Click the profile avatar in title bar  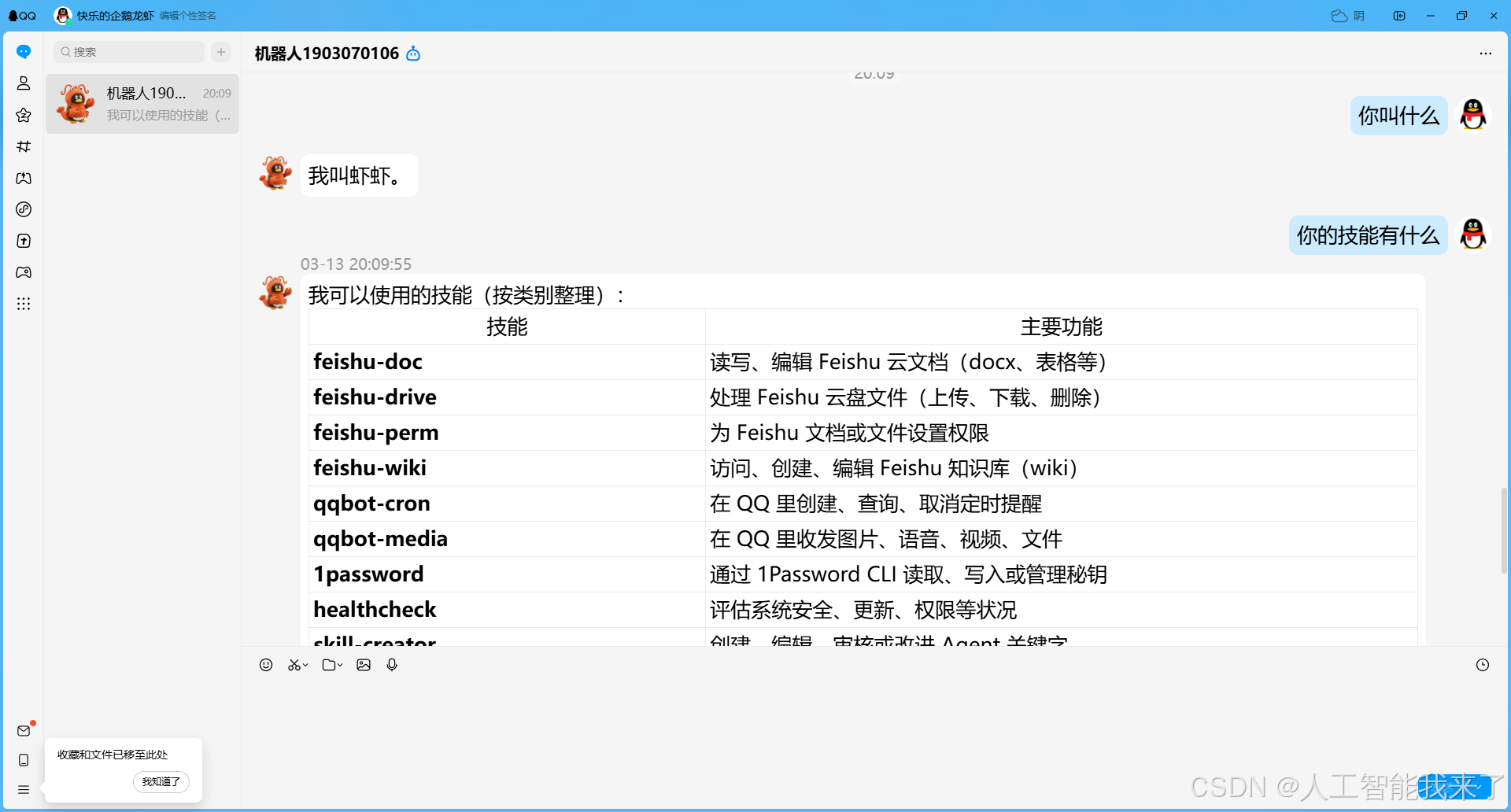62,15
